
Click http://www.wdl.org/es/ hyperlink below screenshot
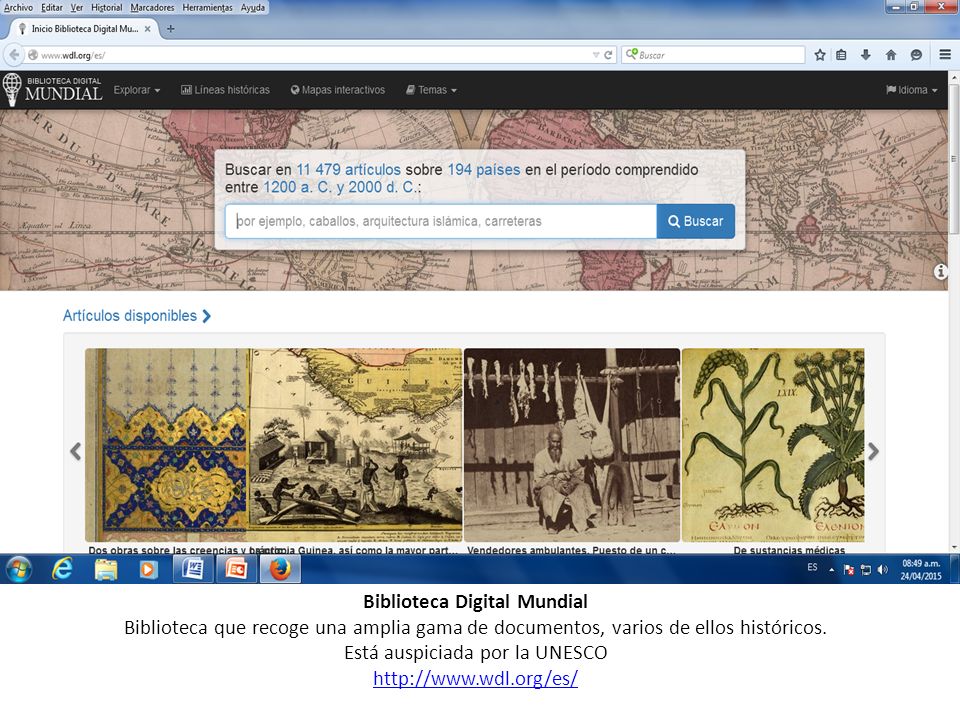pos(475,678)
